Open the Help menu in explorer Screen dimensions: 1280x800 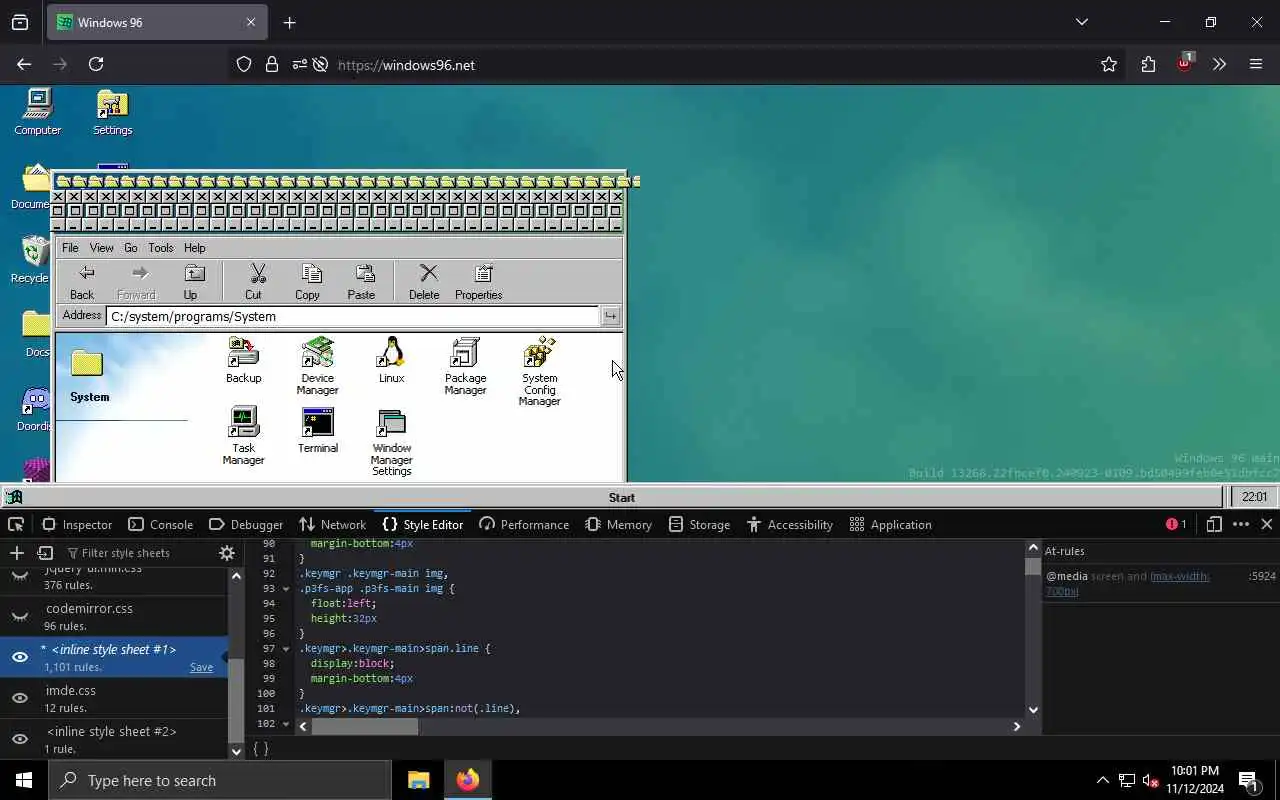coord(195,247)
